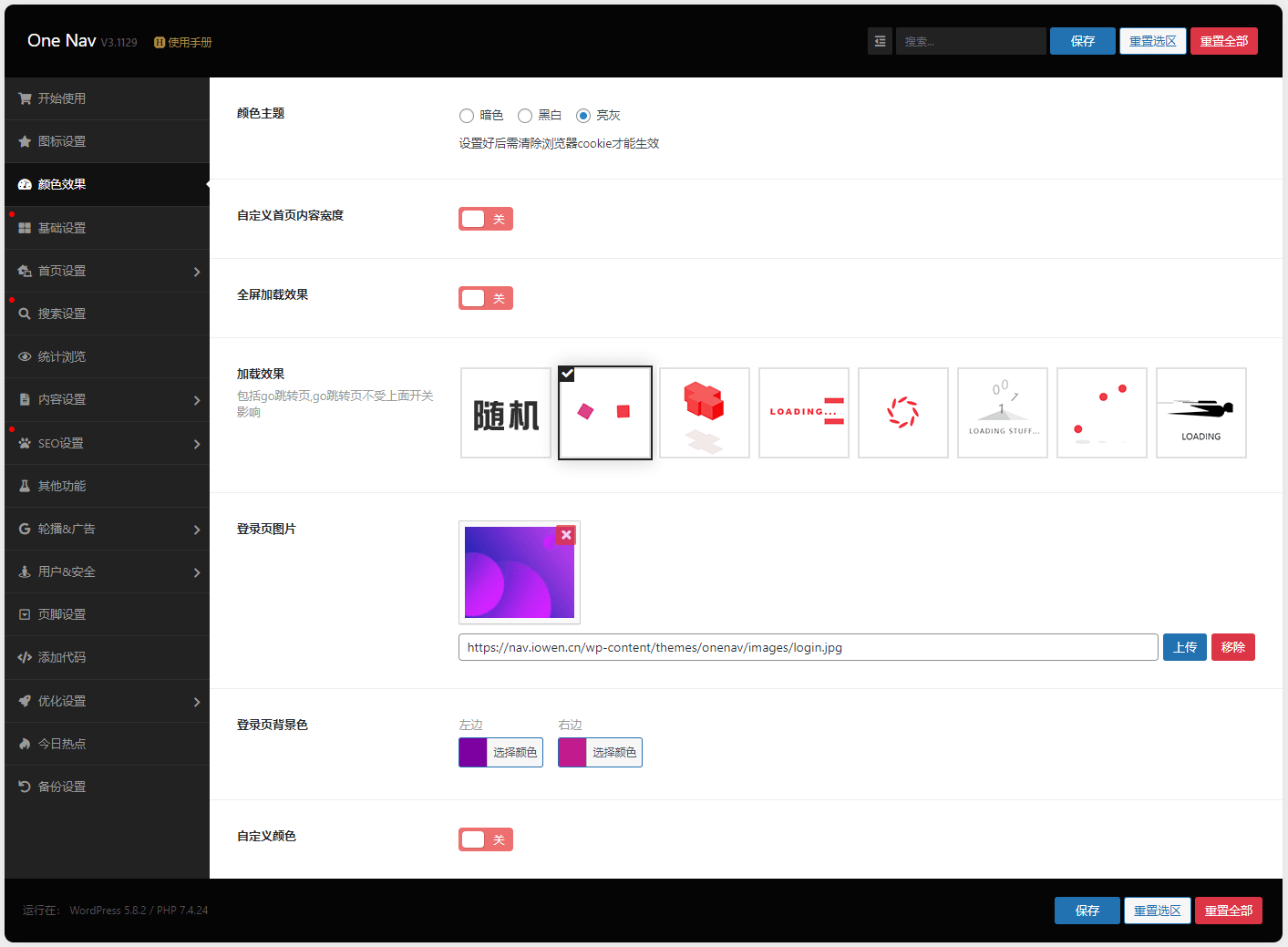This screenshot has width=1288, height=947.
Task: Choose the red 3D cubes loading animation
Action: click(x=704, y=413)
